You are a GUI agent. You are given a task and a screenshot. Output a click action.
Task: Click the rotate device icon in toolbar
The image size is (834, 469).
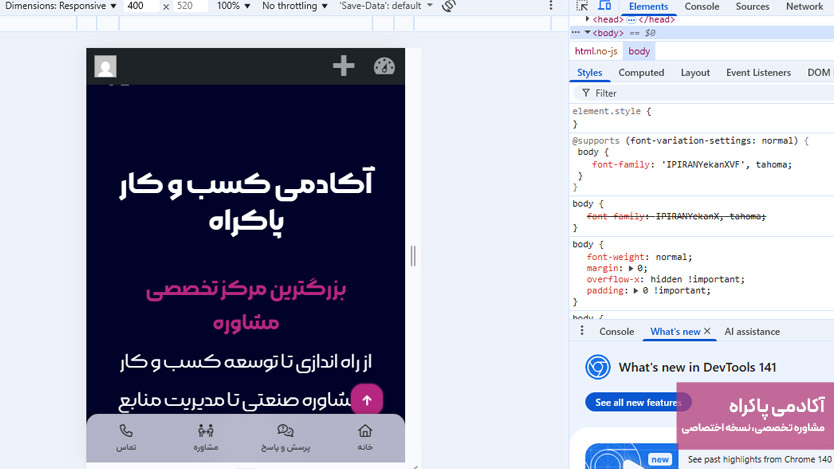[449, 6]
